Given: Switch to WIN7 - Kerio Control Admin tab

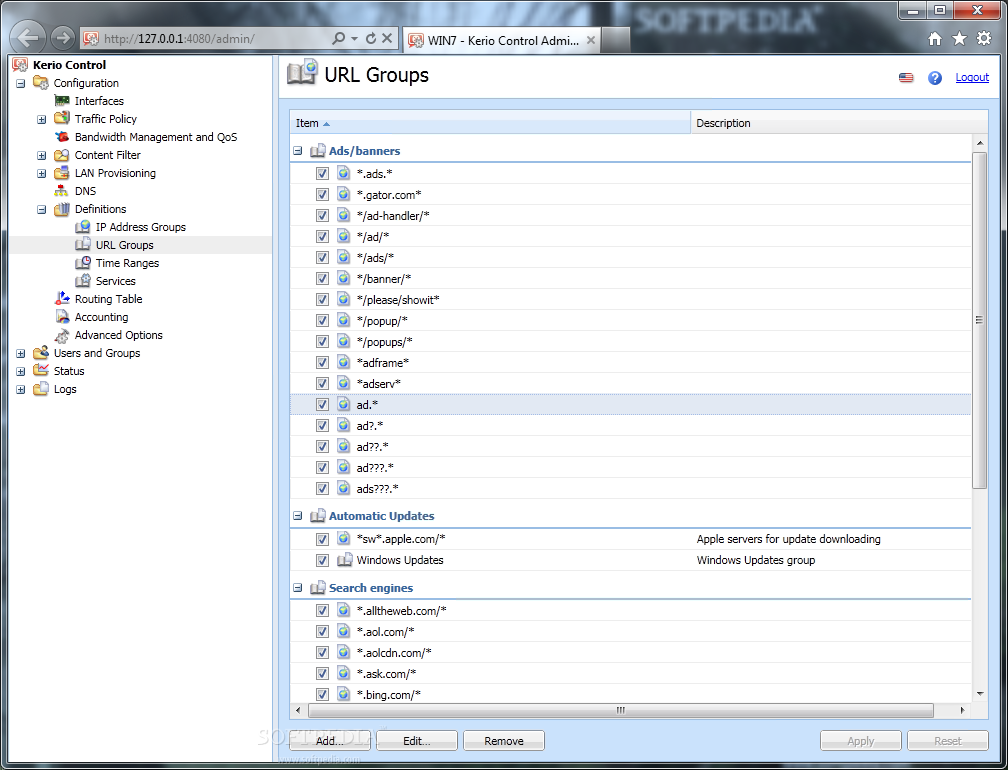Looking at the screenshot, I should click(502, 40).
